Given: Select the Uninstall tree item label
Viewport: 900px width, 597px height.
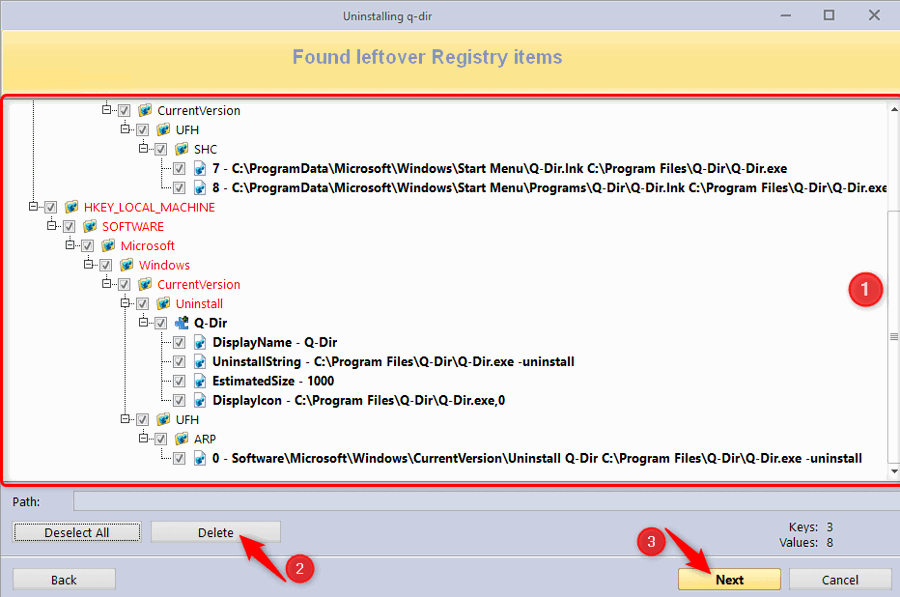Looking at the screenshot, I should click(199, 304).
